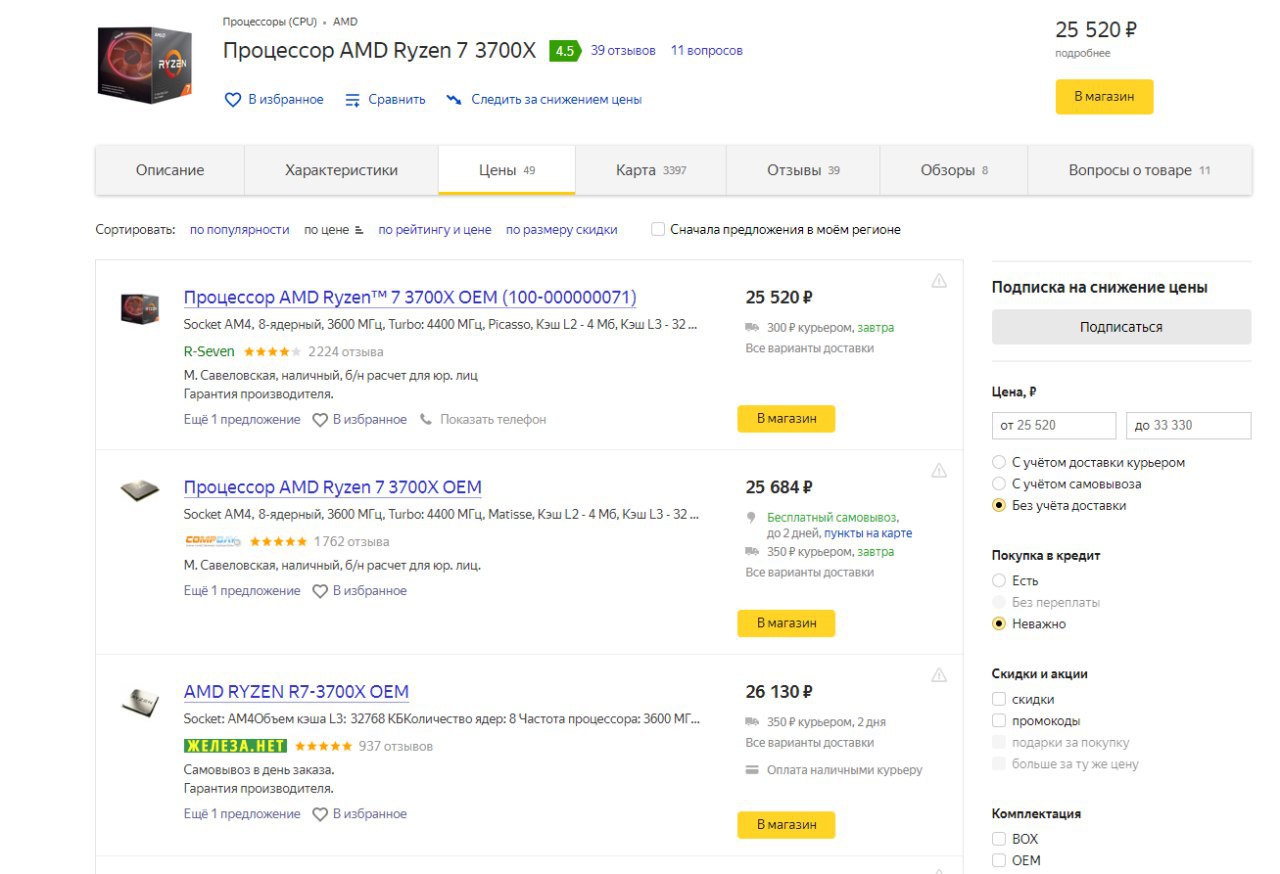Click 'Все варианты доставки' under 25 520 ₽
This screenshot has width=1280, height=874.
(810, 349)
